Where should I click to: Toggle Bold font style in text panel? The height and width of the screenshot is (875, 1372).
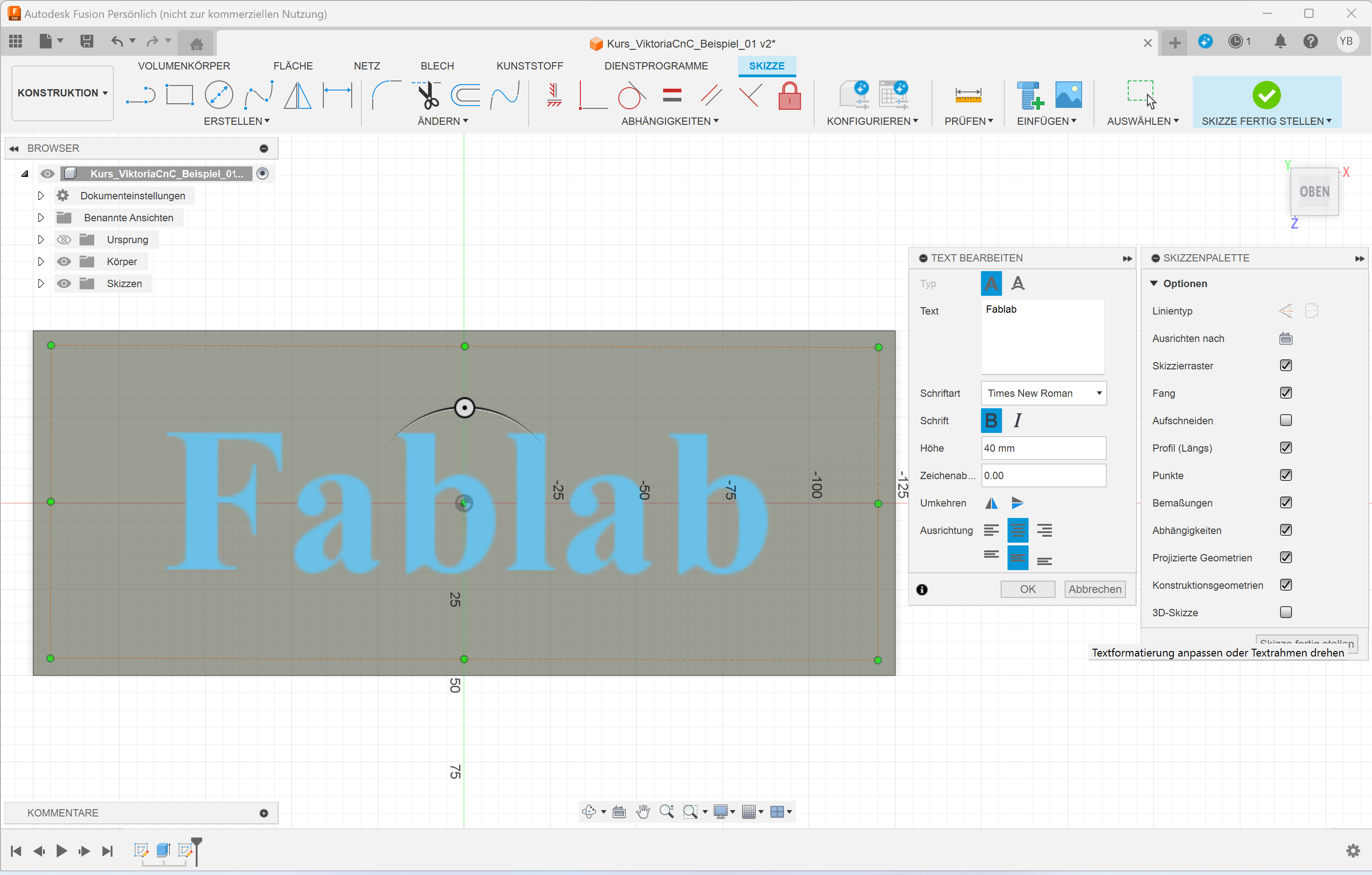(x=991, y=421)
